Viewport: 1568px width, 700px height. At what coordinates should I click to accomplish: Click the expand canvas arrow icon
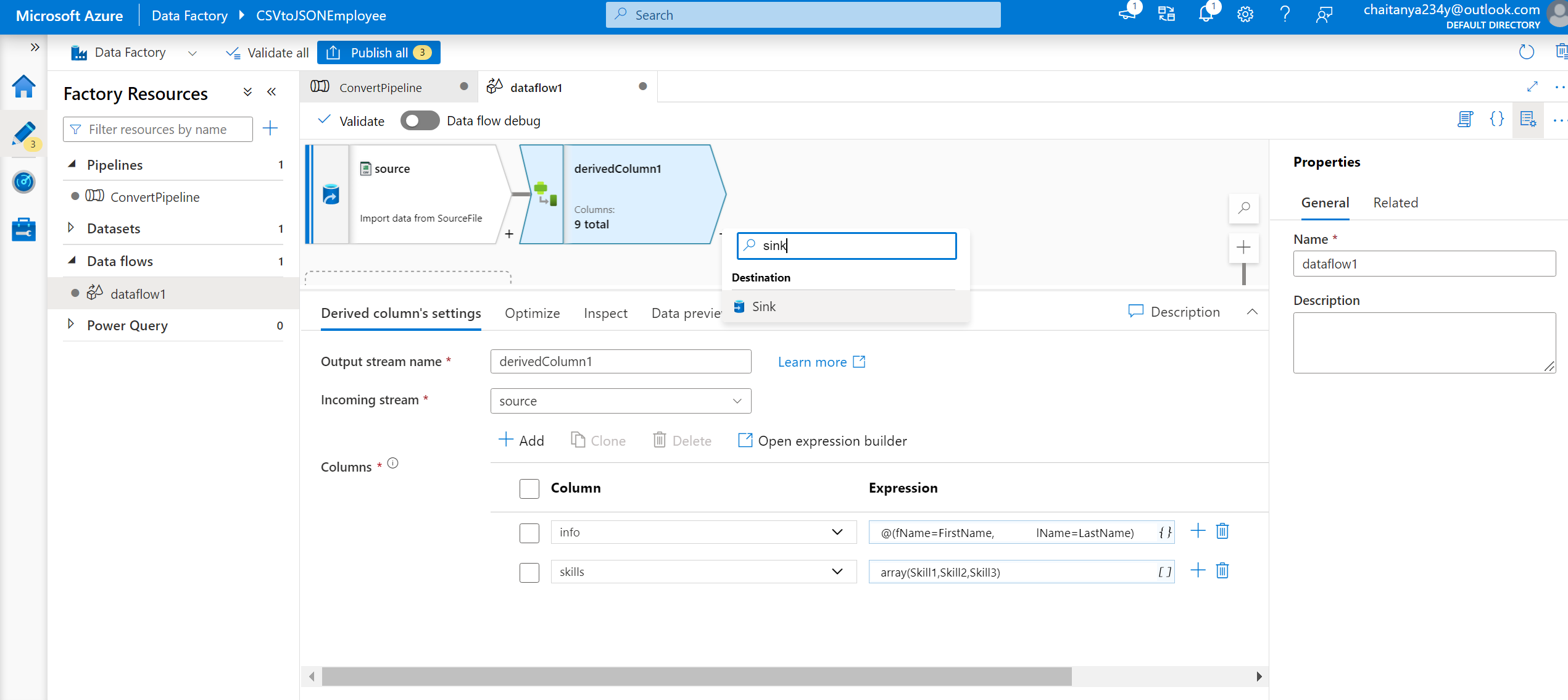1532,86
